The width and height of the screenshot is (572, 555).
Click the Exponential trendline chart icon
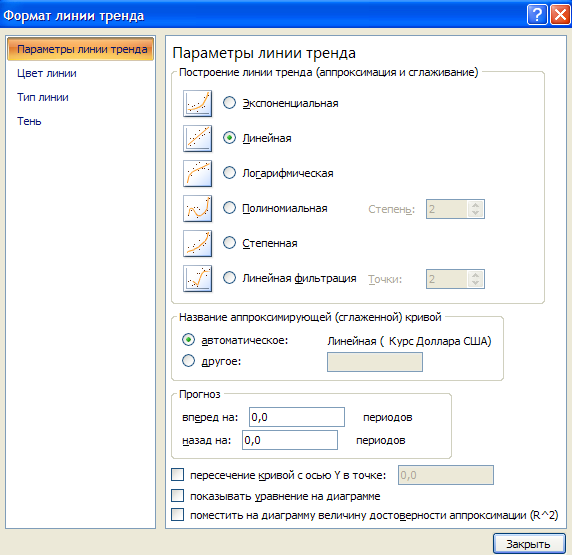pos(197,104)
